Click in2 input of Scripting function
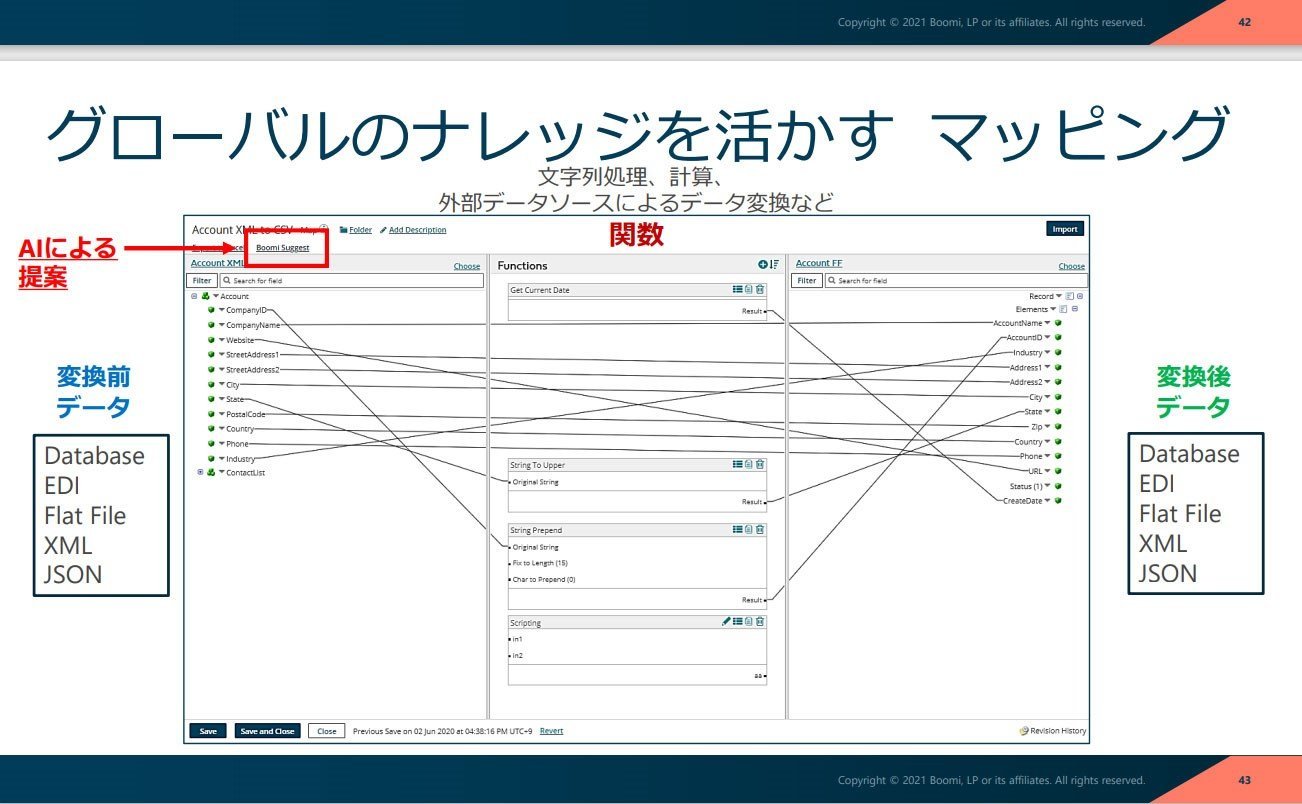 pyautogui.click(x=516, y=655)
